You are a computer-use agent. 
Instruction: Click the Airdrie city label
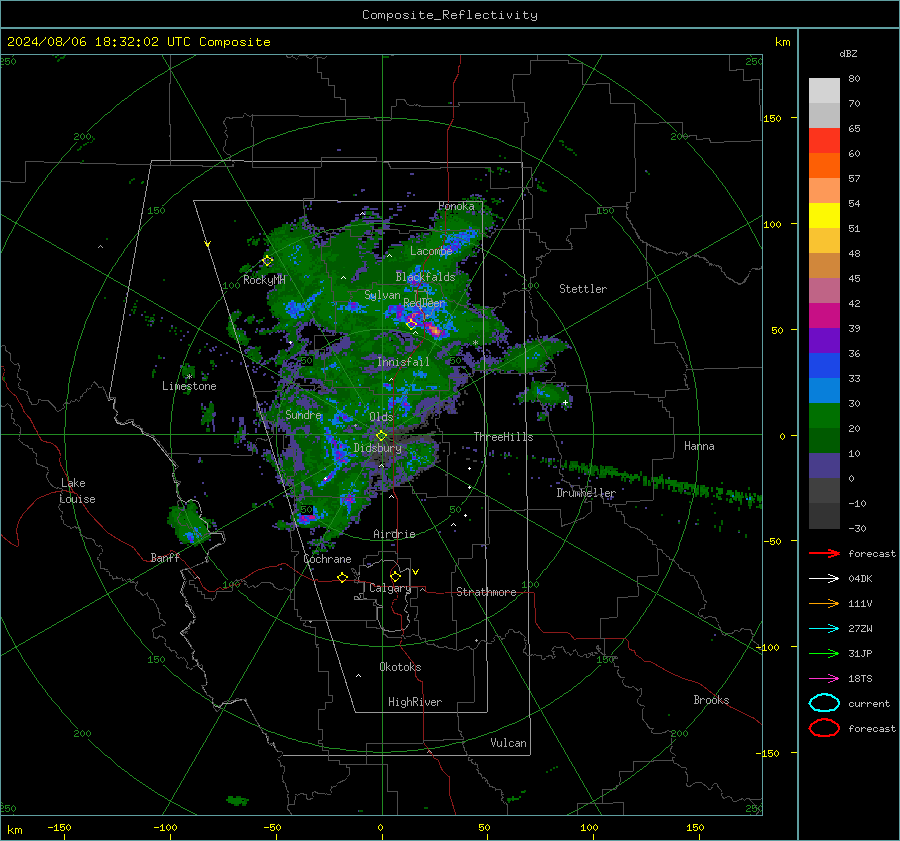394,534
